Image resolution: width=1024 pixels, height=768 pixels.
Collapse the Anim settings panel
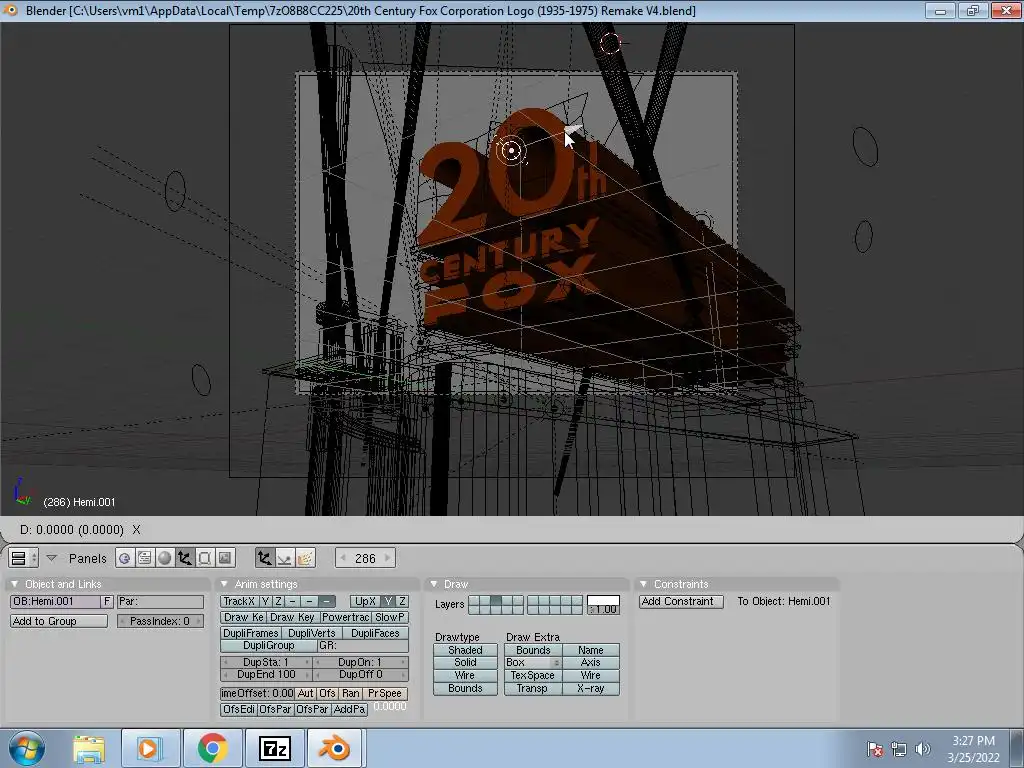224,584
